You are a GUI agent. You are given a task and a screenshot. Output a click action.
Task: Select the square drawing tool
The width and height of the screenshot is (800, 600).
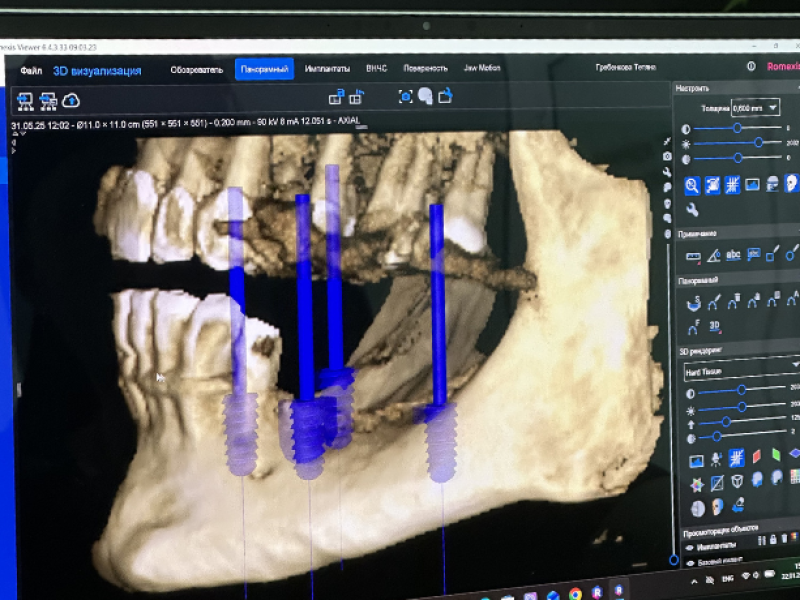pos(772,254)
